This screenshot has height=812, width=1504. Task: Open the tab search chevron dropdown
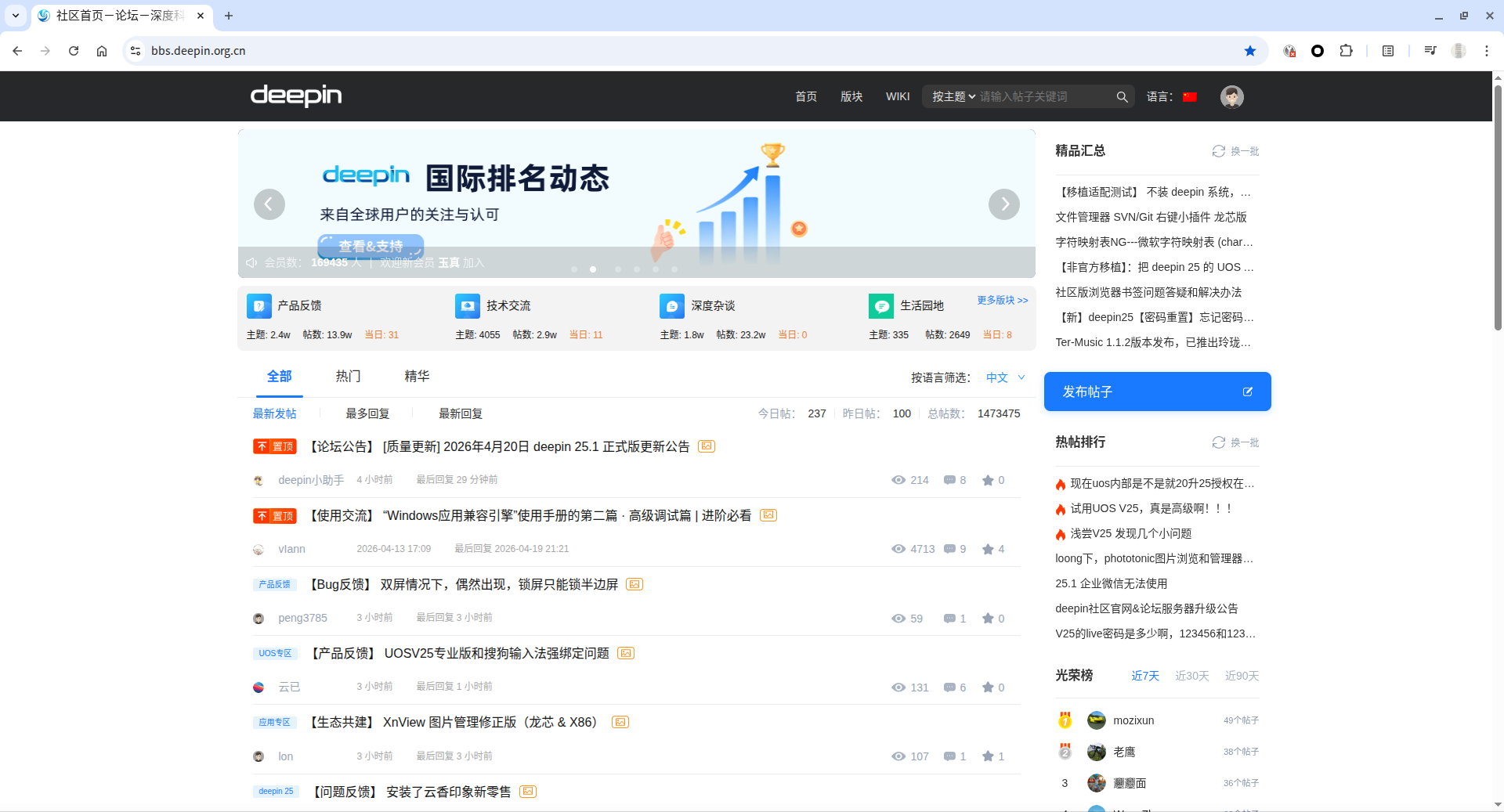(16, 16)
